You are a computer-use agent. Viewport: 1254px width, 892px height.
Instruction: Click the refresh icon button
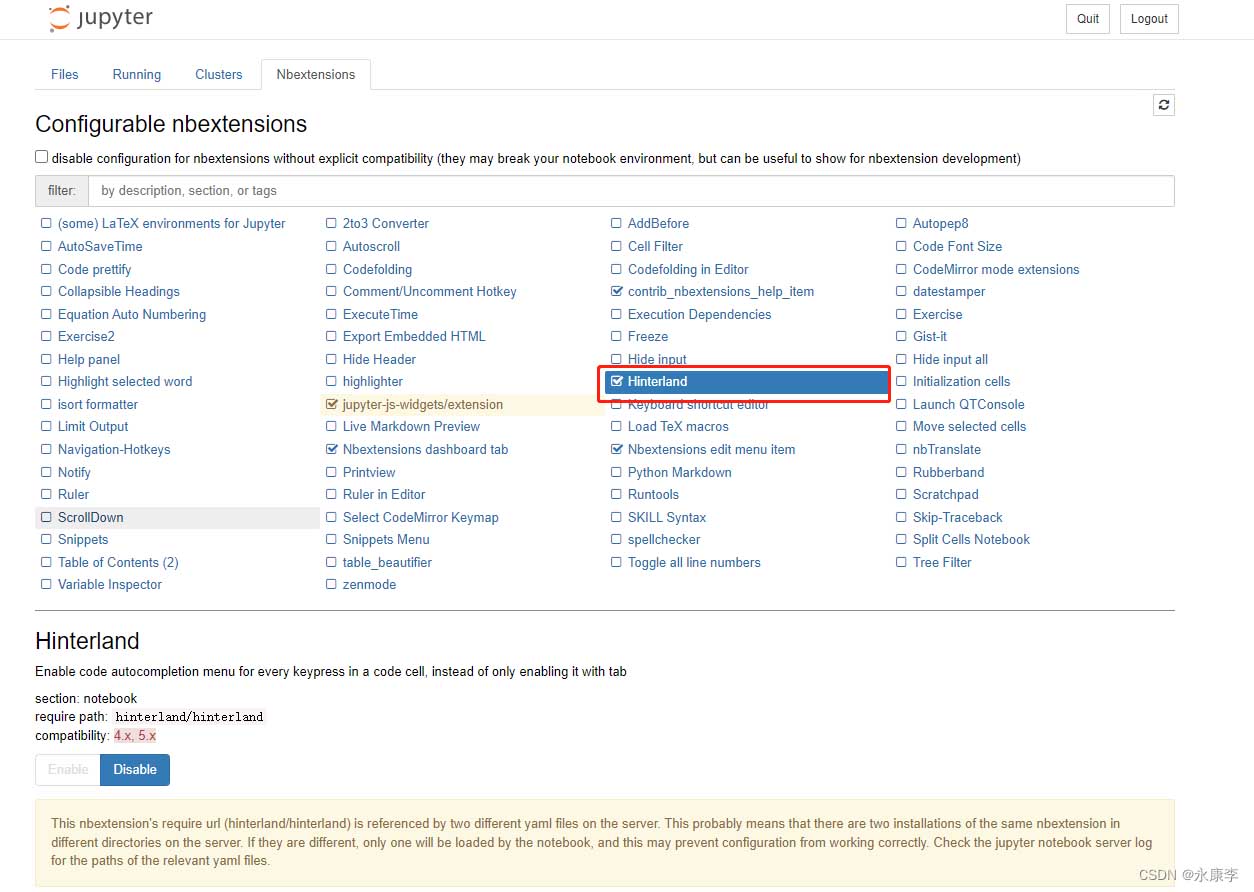(1163, 105)
